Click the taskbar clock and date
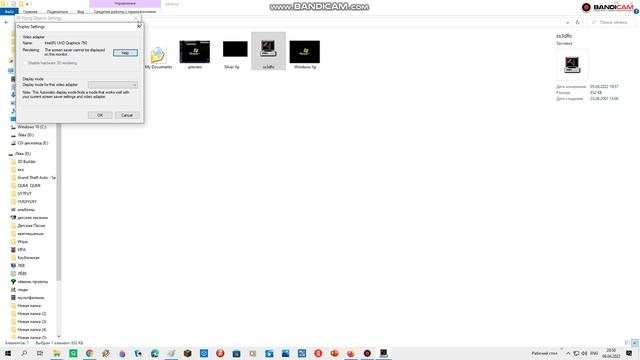640x360 pixels. 611,353
